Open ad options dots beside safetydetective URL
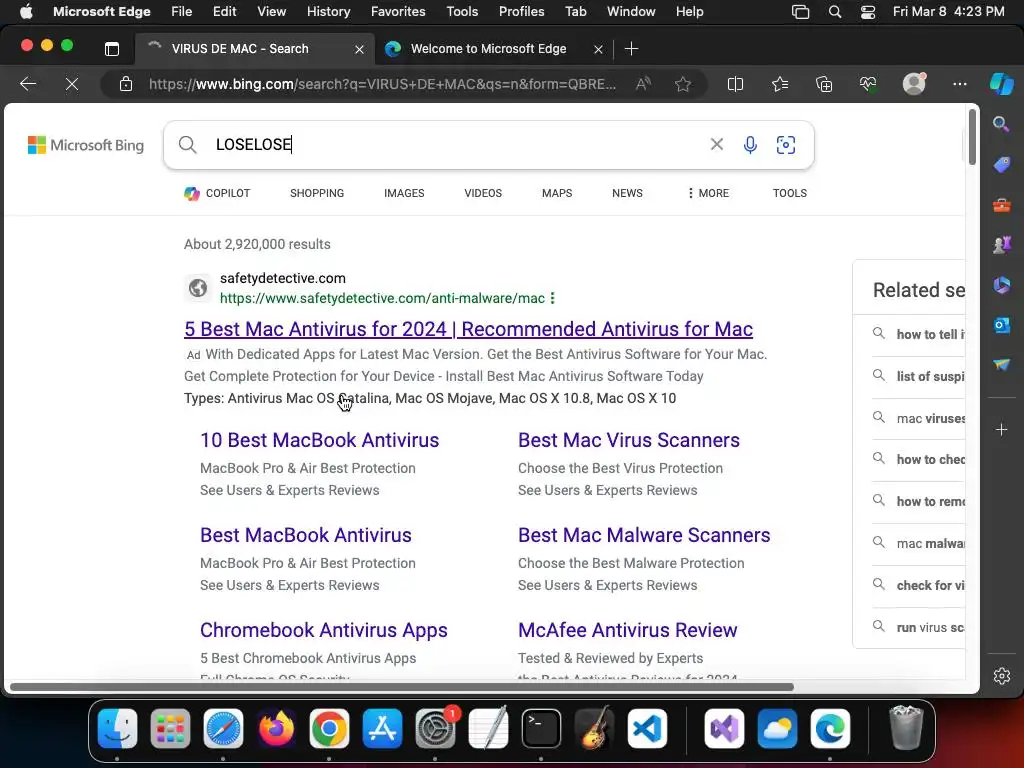The width and height of the screenshot is (1024, 768). coord(552,298)
